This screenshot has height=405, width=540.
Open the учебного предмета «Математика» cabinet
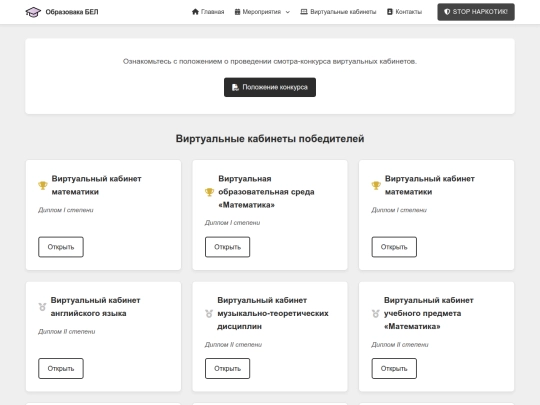tap(394, 368)
